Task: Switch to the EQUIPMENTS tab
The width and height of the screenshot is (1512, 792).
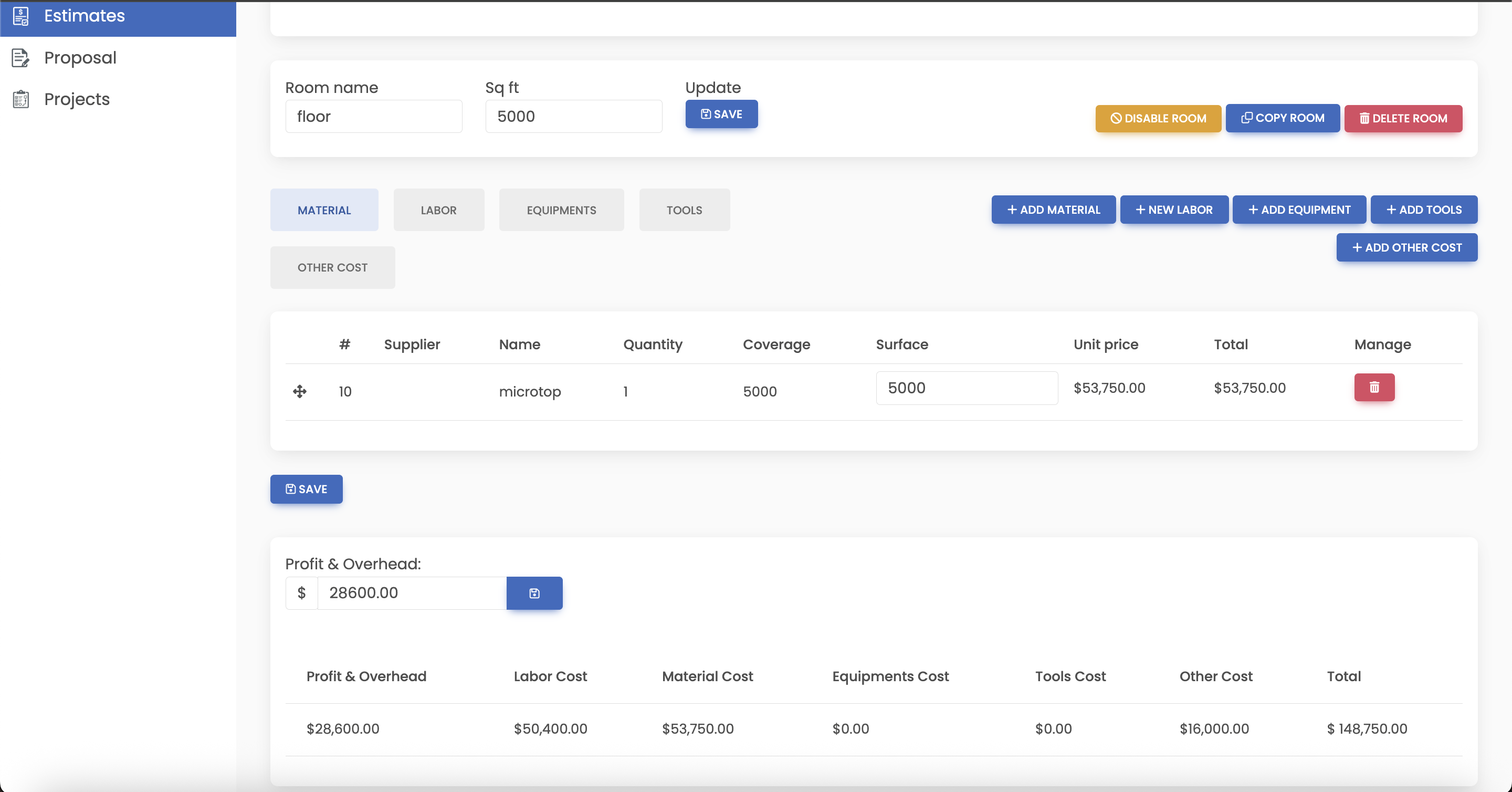Action: 561,210
